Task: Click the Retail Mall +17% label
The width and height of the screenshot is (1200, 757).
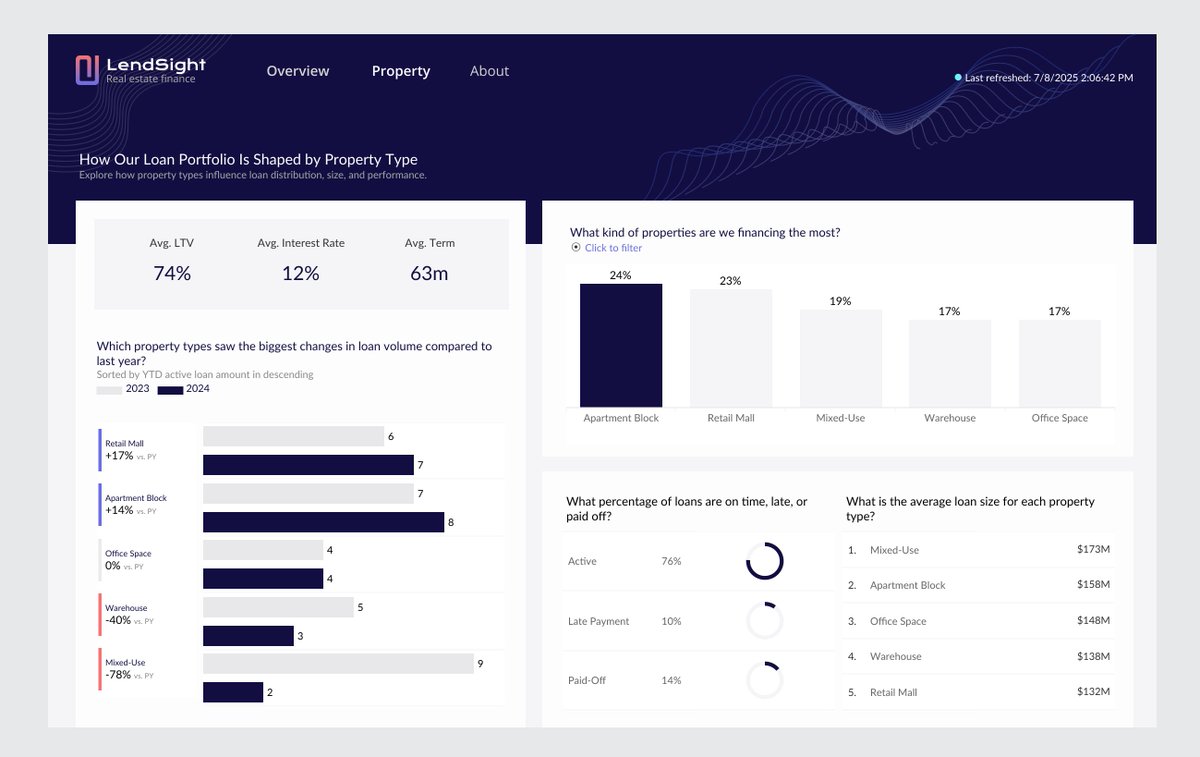Action: click(x=132, y=450)
